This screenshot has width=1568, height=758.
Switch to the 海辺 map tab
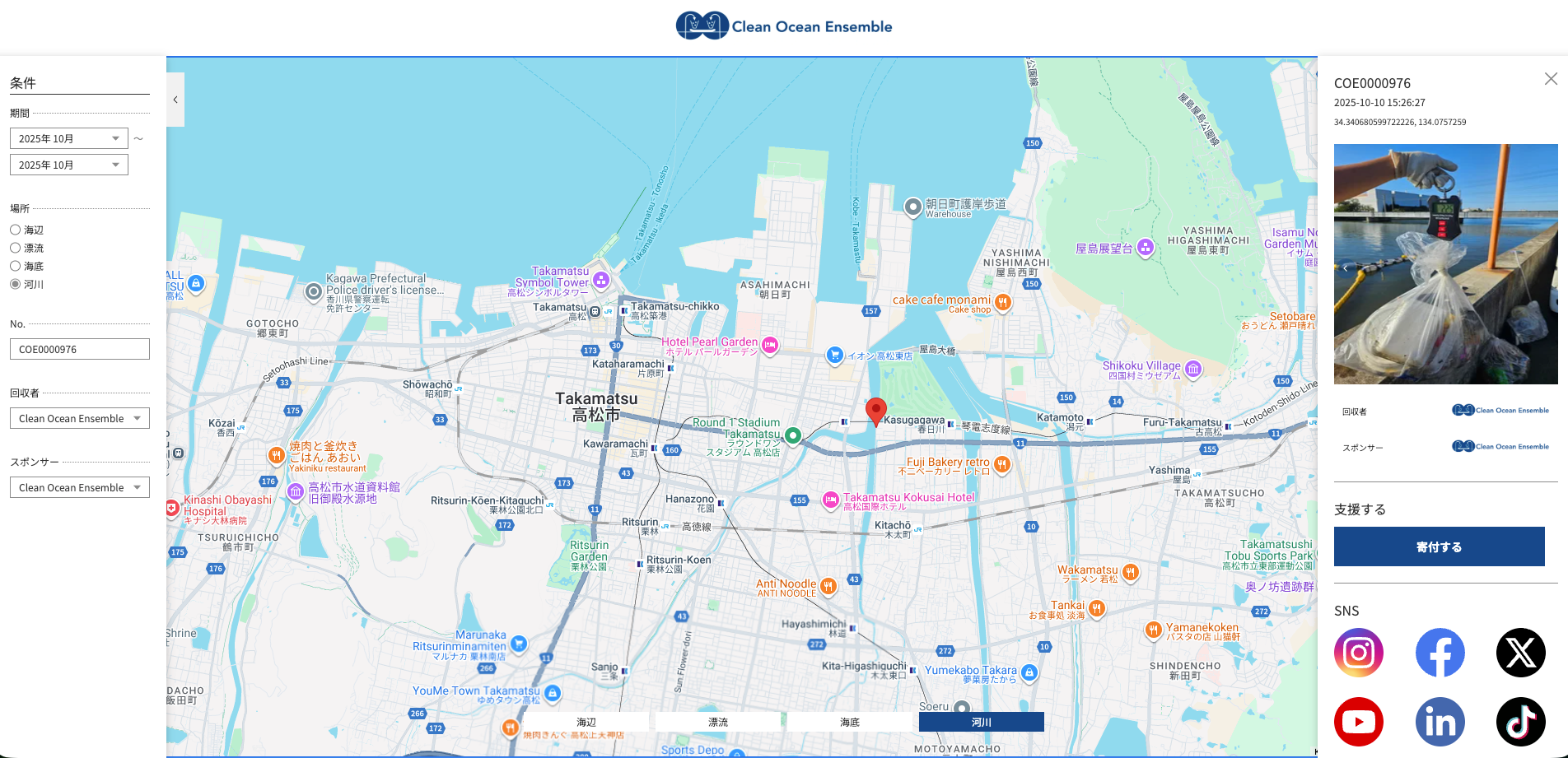(586, 722)
